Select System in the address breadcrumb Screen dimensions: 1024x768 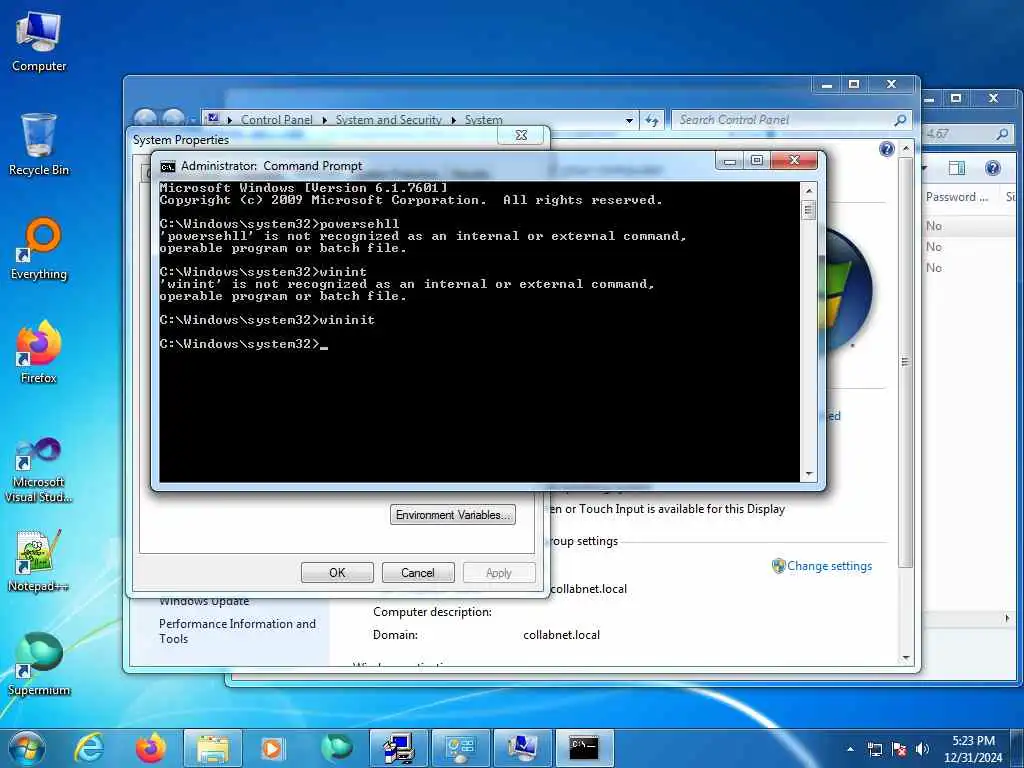point(483,120)
